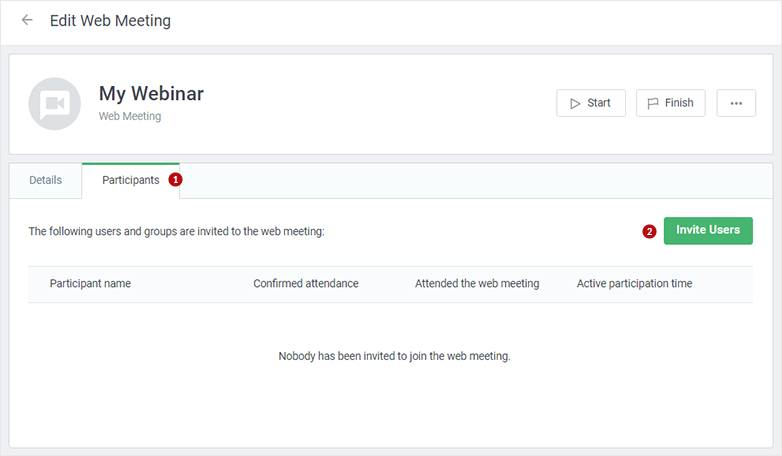Image resolution: width=782 pixels, height=456 pixels.
Task: Click the webinar video camera avatar icon
Action: (x=54, y=104)
